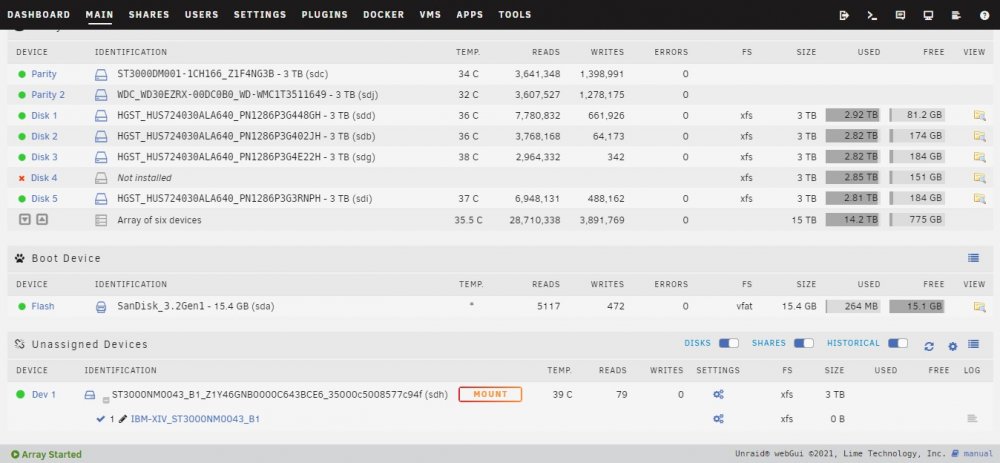Screen dimensions: 1000x463
Task: Browse Disk 1 with the view folder icon
Action: [x=980, y=115]
